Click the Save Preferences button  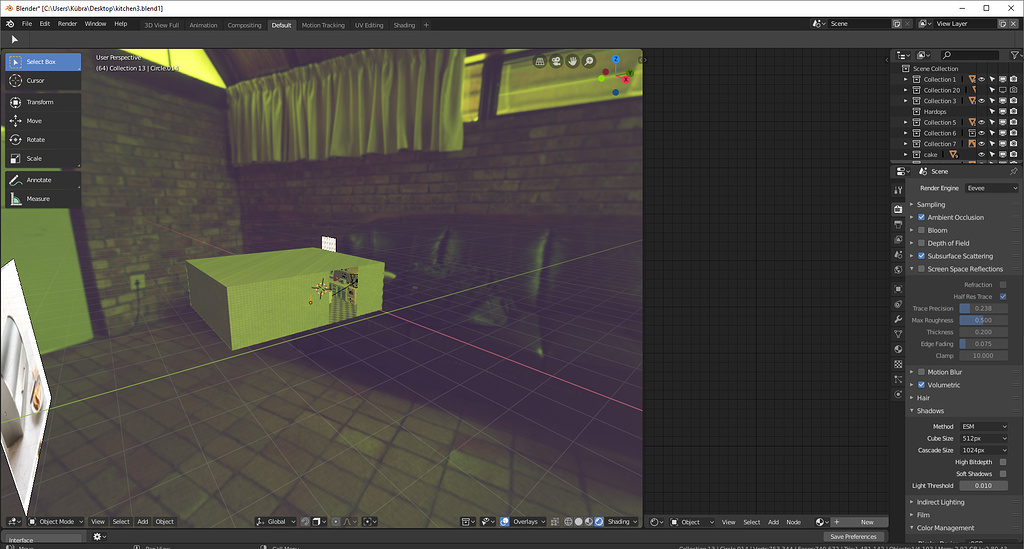point(853,537)
